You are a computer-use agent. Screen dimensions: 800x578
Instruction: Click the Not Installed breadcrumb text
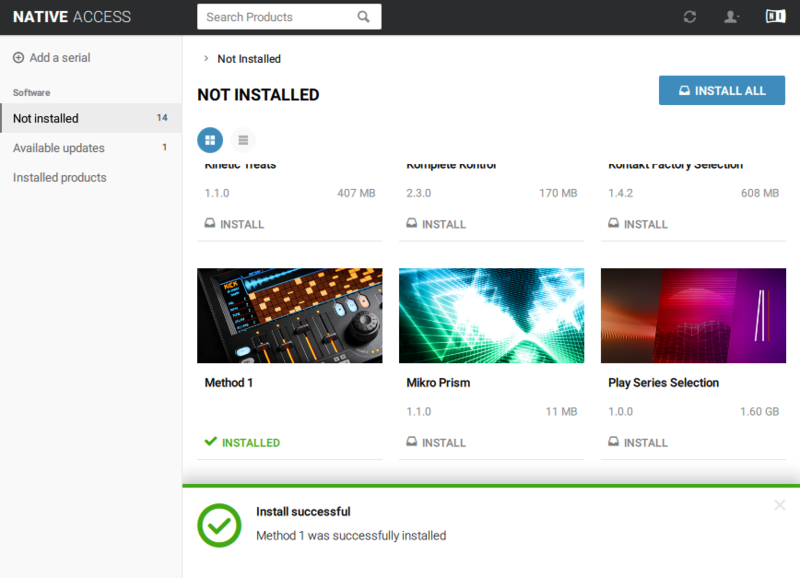249,59
